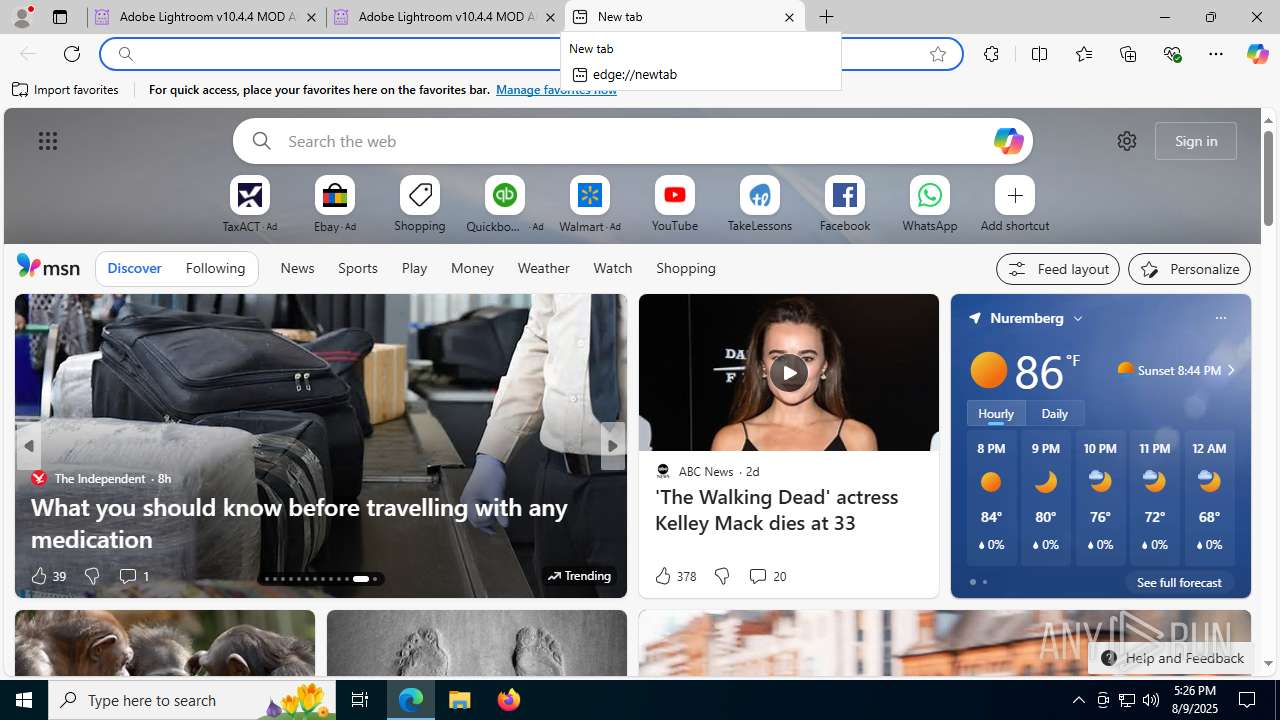Open the Ebay shortcut tile
Screen dimensions: 1280x720
coord(335,204)
